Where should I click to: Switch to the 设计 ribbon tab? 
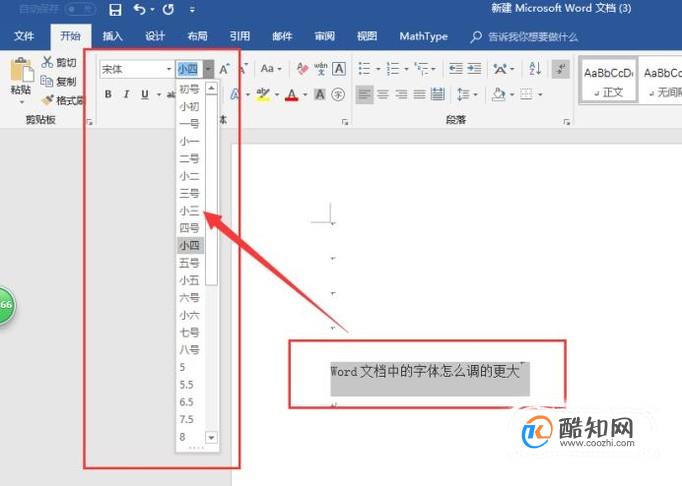click(155, 36)
